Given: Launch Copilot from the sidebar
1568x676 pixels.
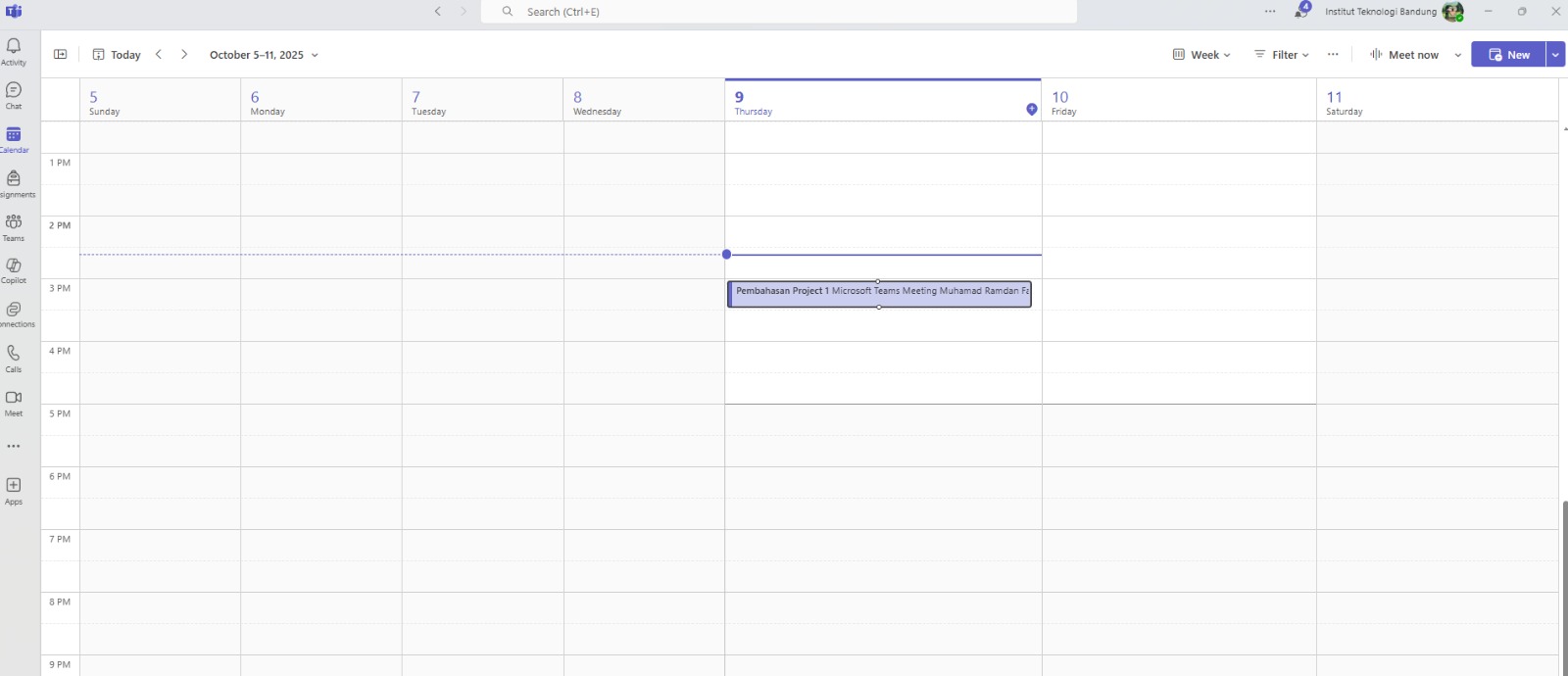Looking at the screenshot, I should pyautogui.click(x=14, y=269).
